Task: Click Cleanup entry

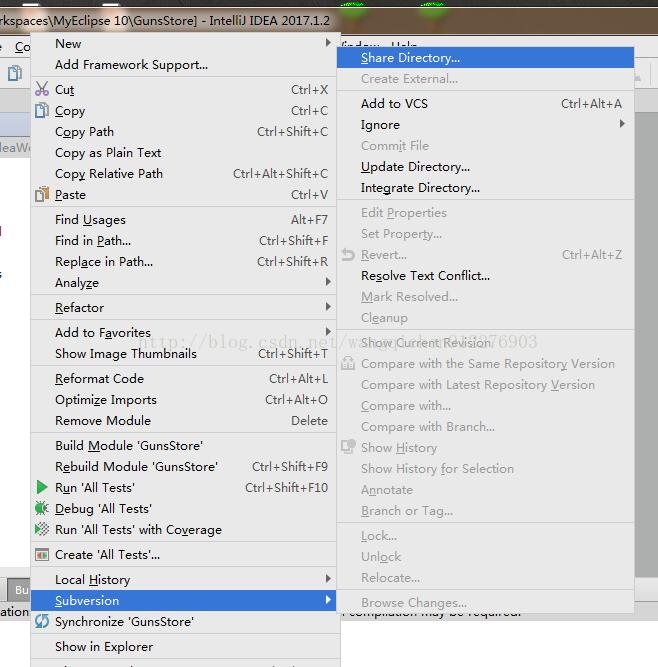Action: (485, 318)
